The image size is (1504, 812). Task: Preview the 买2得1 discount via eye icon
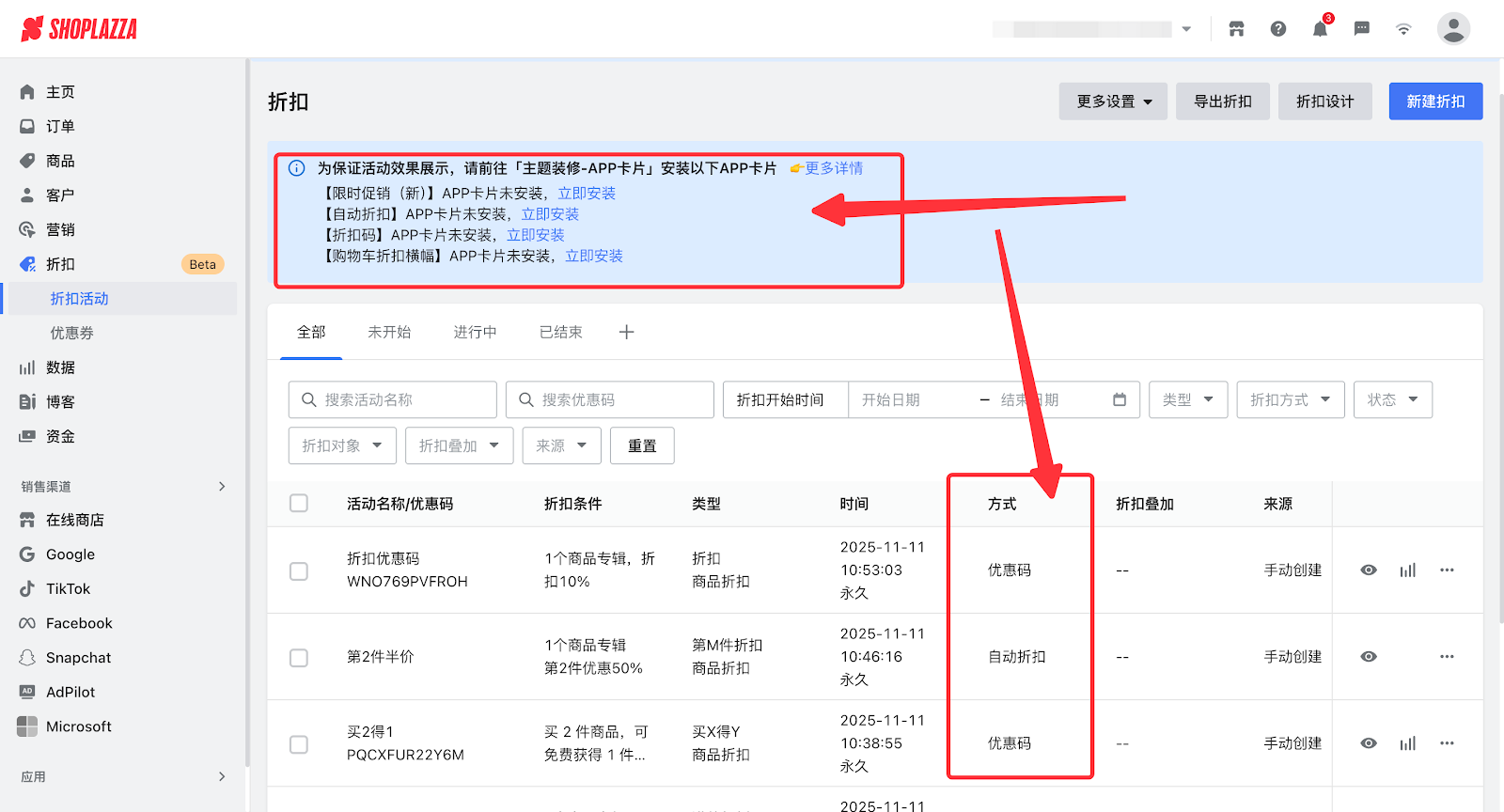[1369, 743]
